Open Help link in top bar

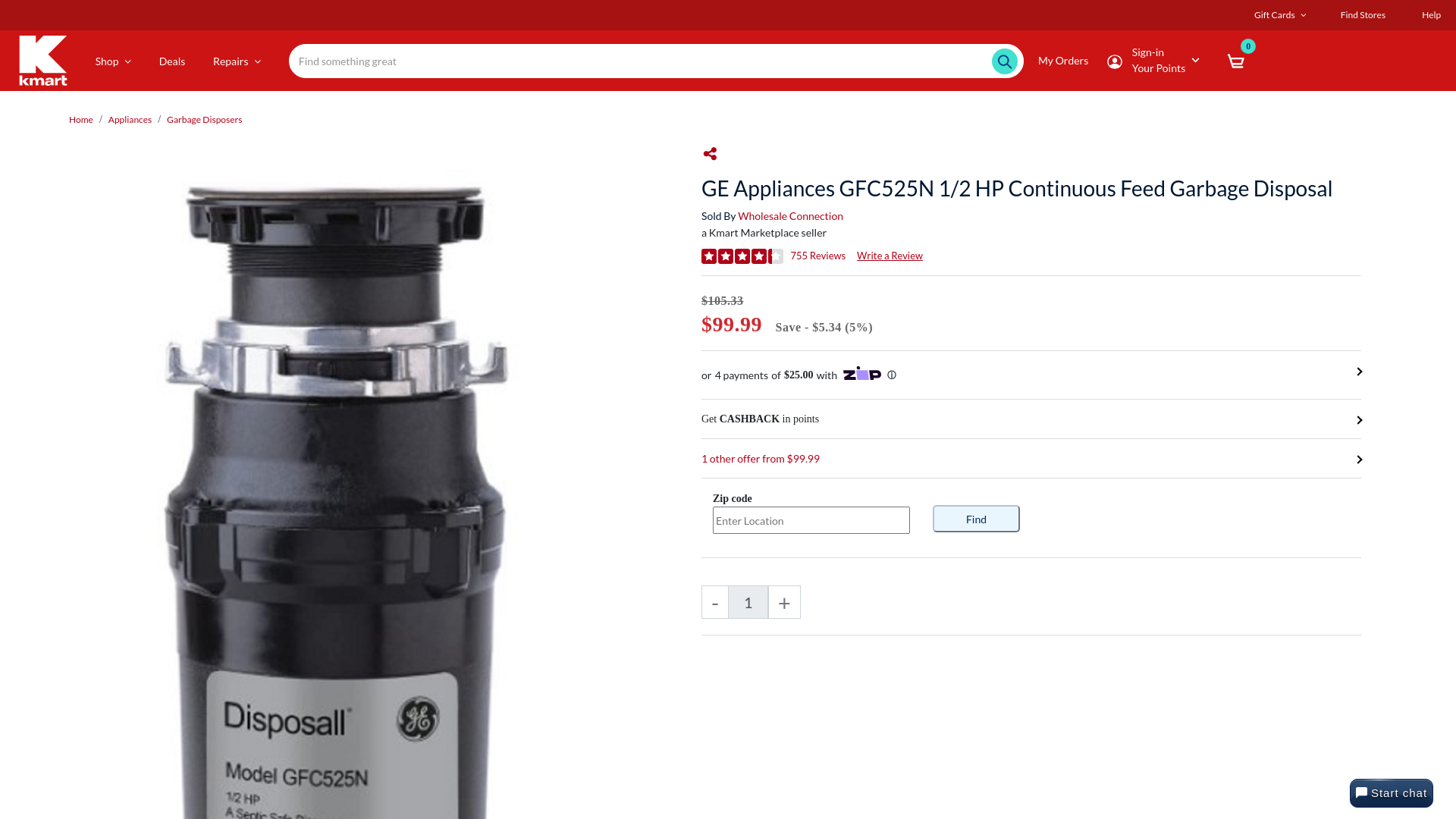point(1431,15)
